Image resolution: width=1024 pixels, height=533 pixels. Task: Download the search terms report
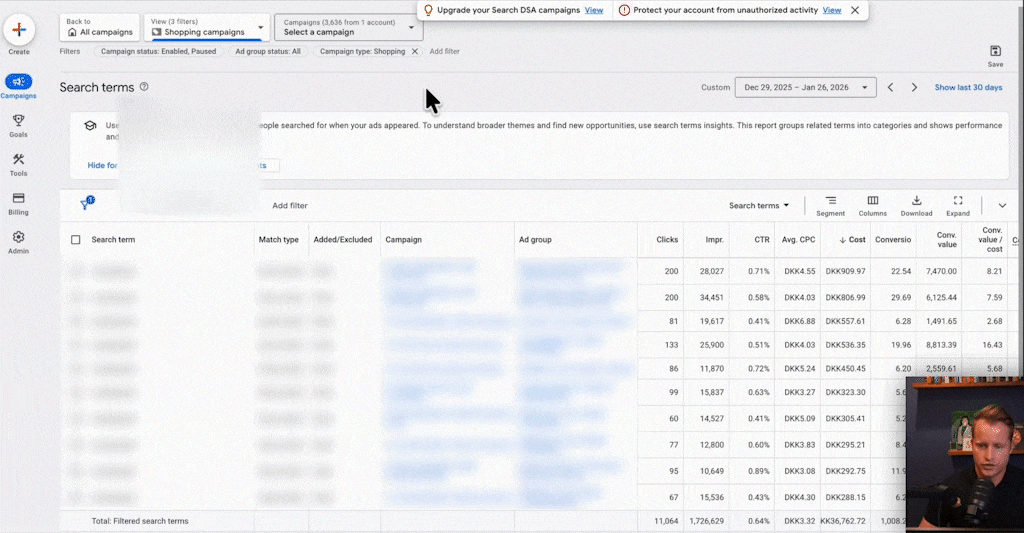tap(916, 205)
